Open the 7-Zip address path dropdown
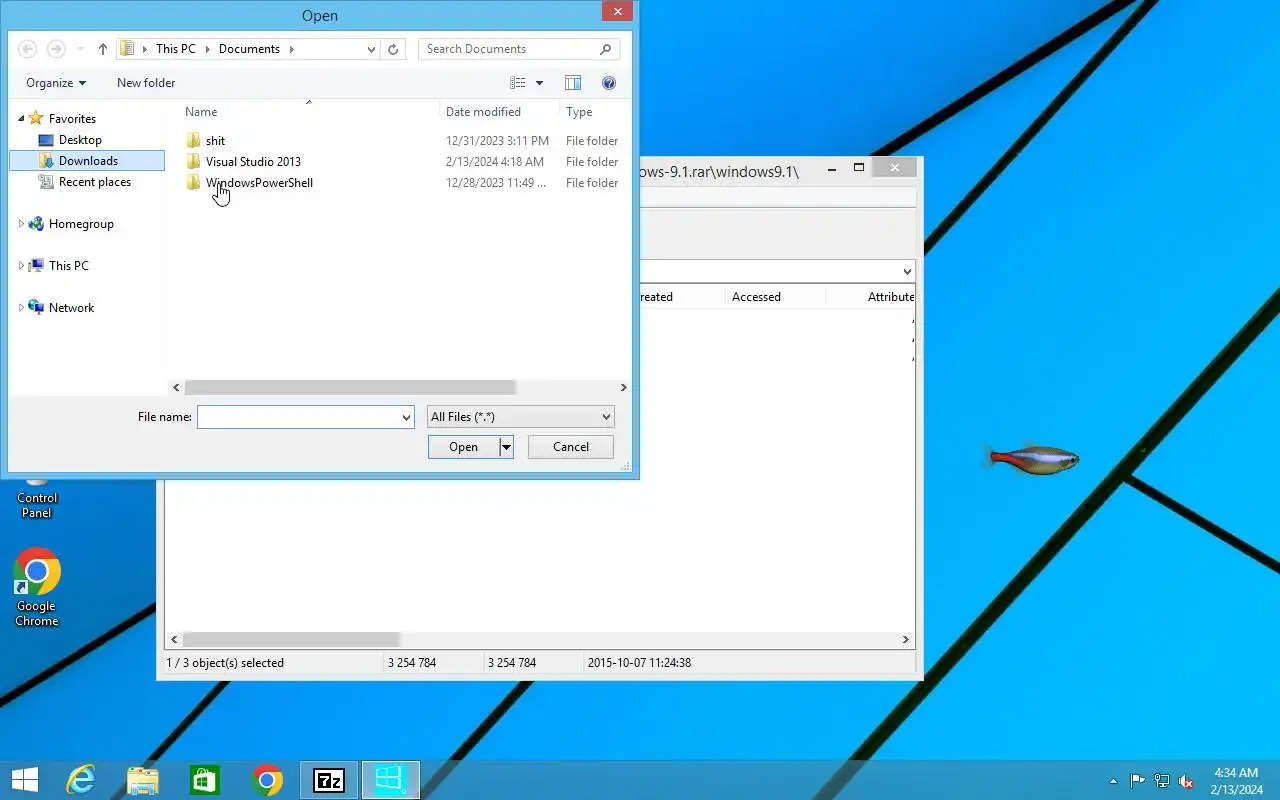 [x=907, y=272]
